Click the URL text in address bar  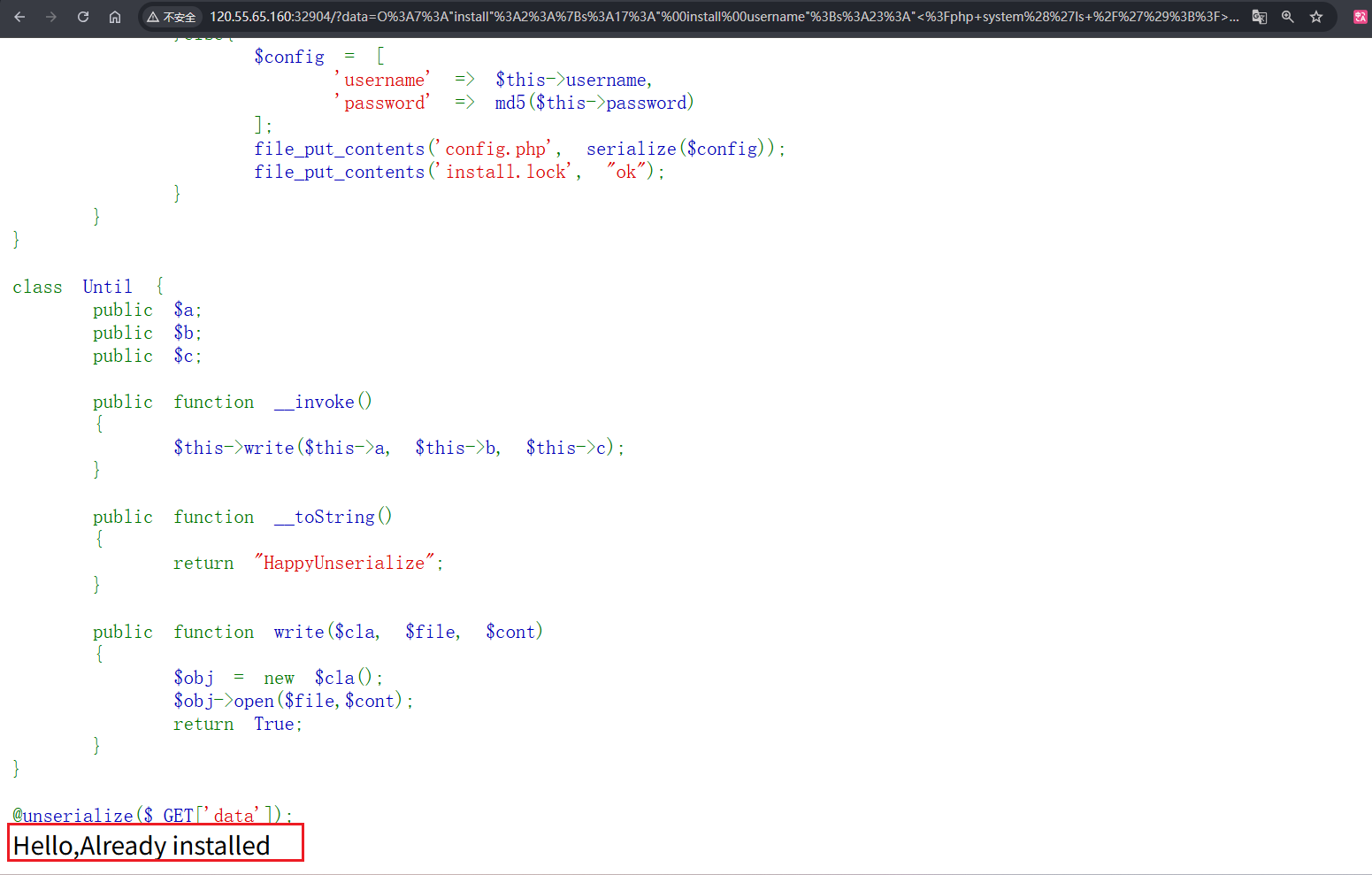[708, 17]
